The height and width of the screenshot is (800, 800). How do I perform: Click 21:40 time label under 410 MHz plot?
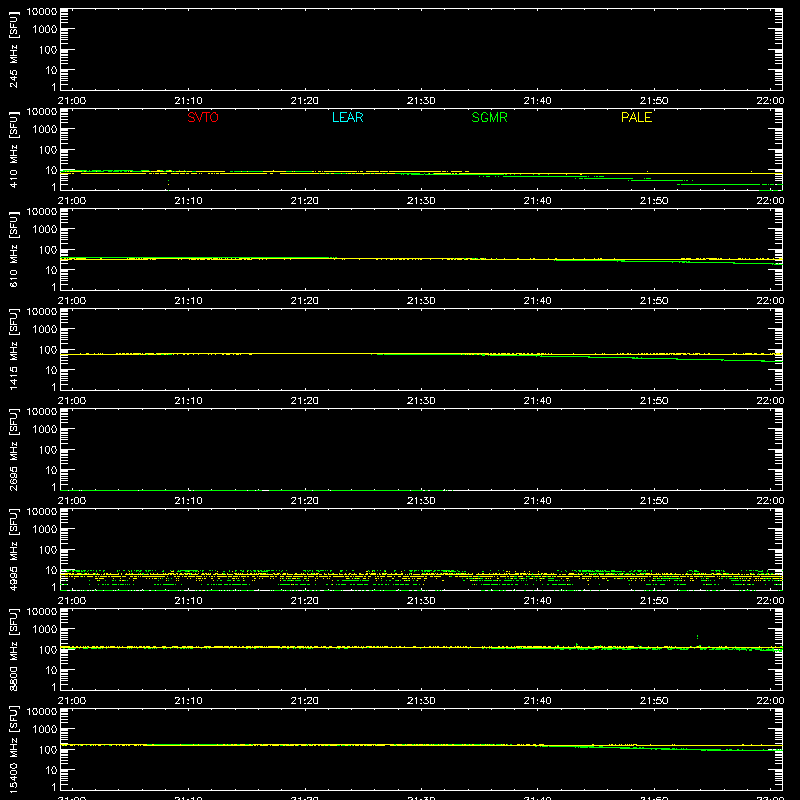click(x=537, y=201)
